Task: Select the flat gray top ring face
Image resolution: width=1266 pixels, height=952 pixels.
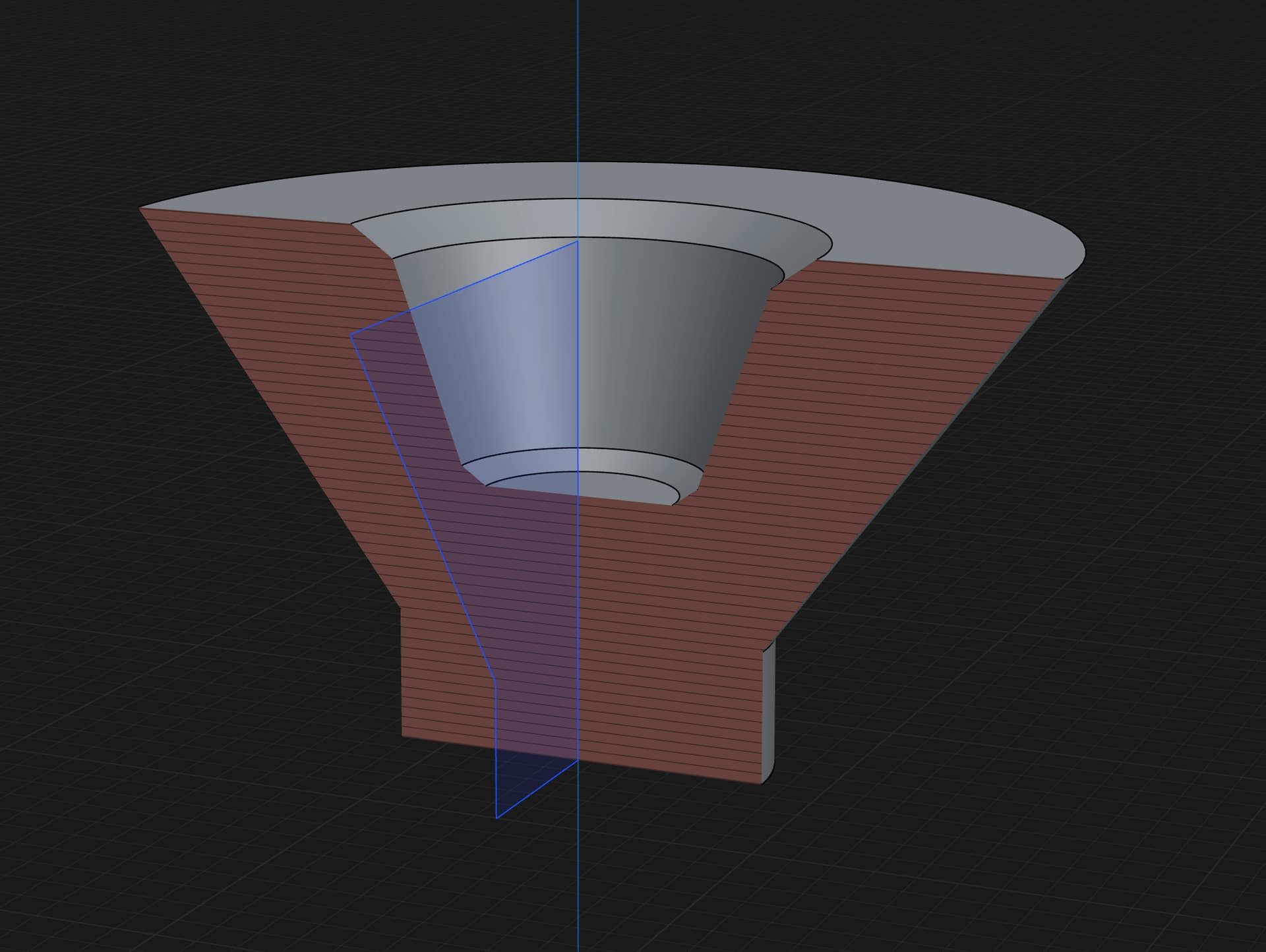Action: (x=923, y=224)
